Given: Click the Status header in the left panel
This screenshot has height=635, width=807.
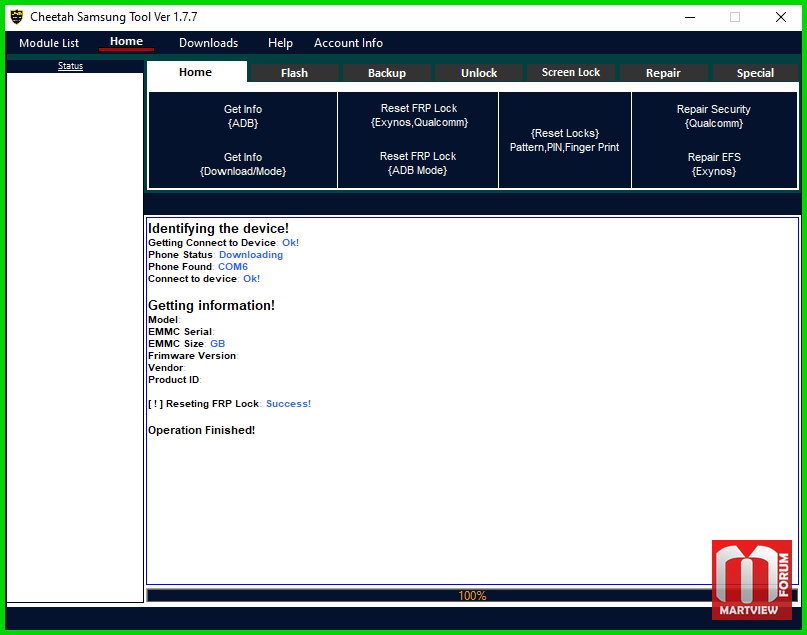Looking at the screenshot, I should click(71, 66).
